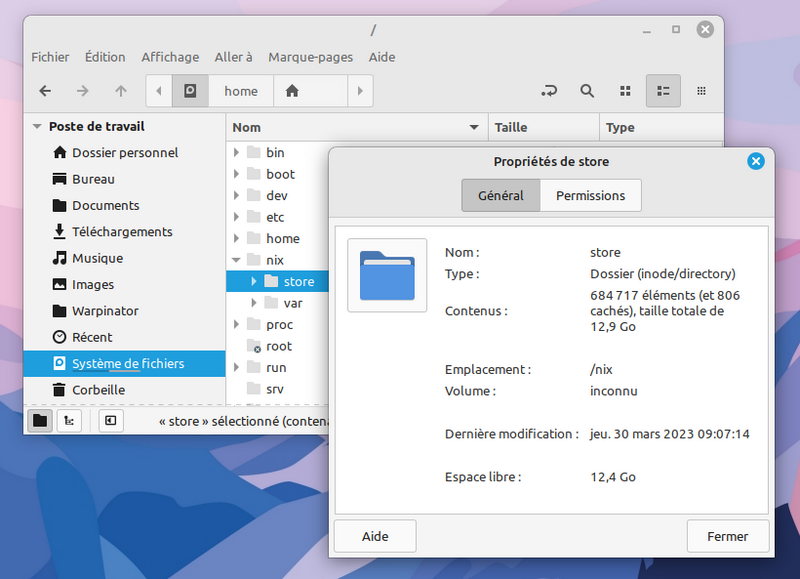
Task: Hide the sidebar using bottom bar button
Action: tap(110, 421)
